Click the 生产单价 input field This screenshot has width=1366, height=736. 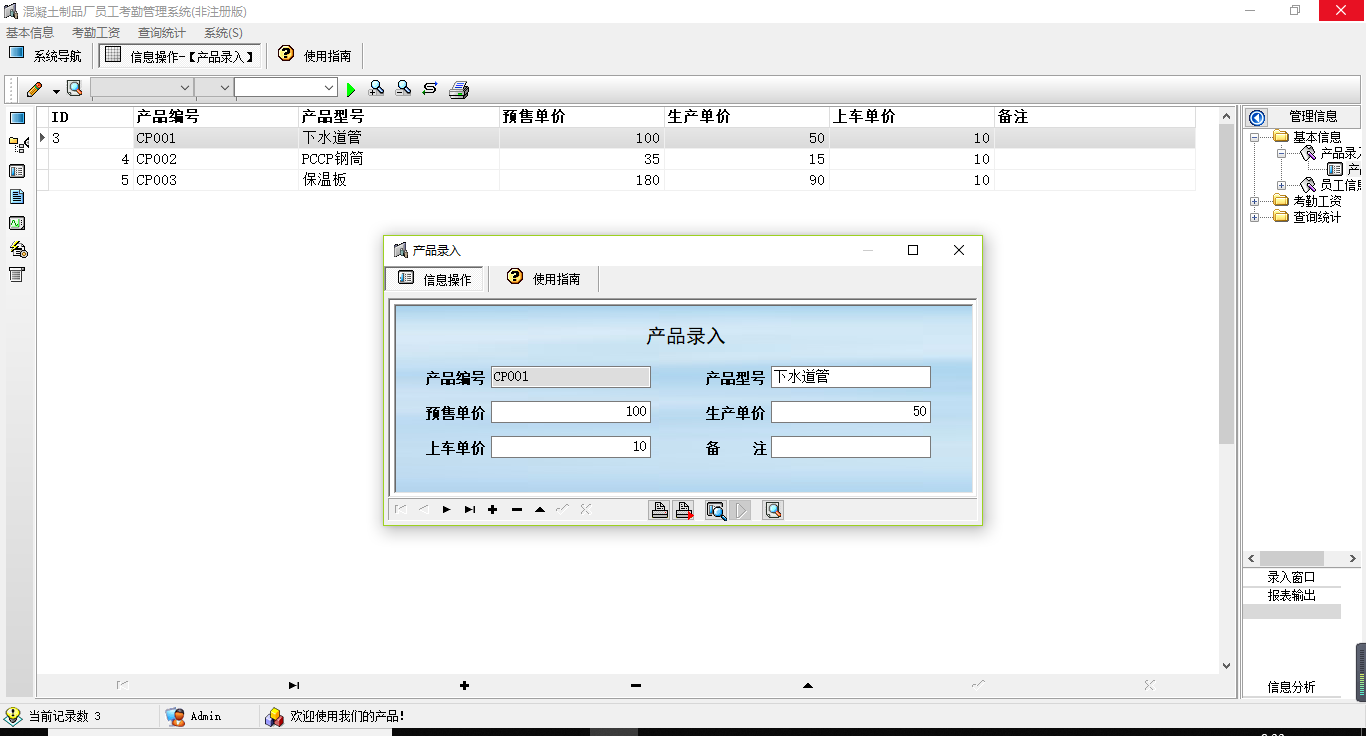(x=851, y=412)
